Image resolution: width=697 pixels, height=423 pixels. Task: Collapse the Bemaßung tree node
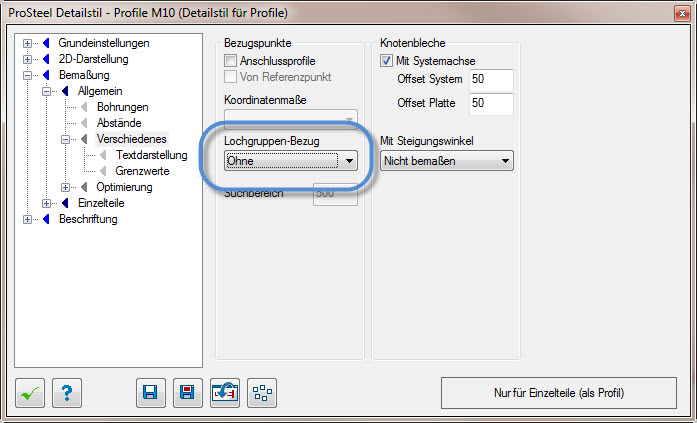[28, 76]
